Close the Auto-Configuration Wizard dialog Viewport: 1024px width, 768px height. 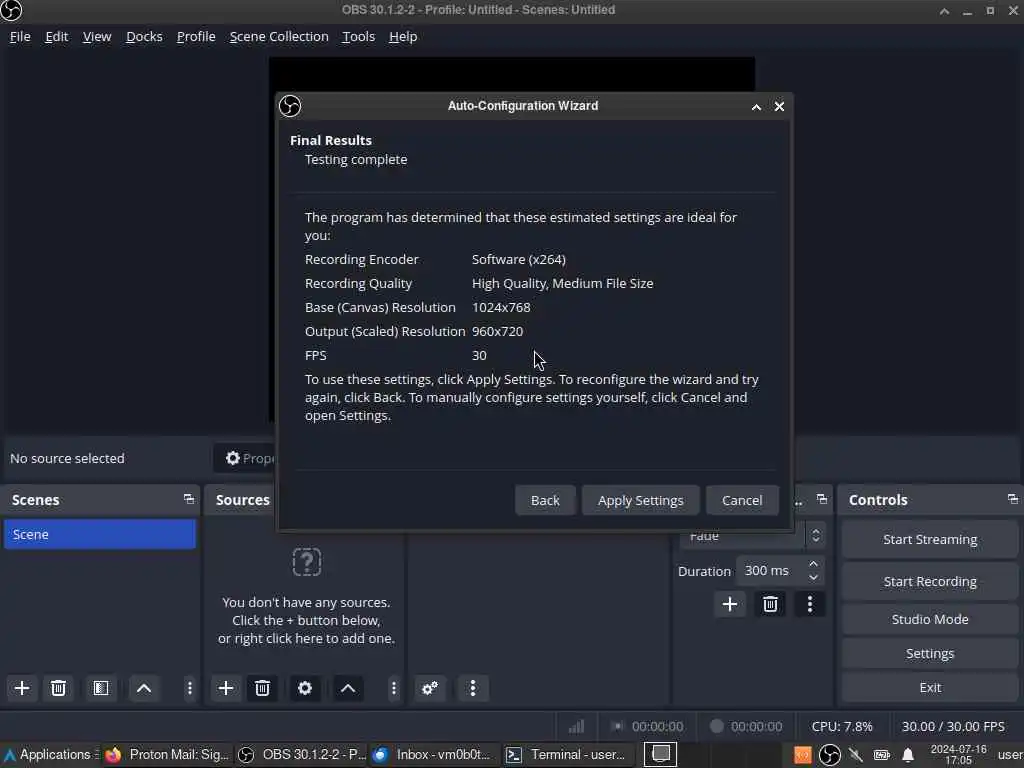[779, 106]
